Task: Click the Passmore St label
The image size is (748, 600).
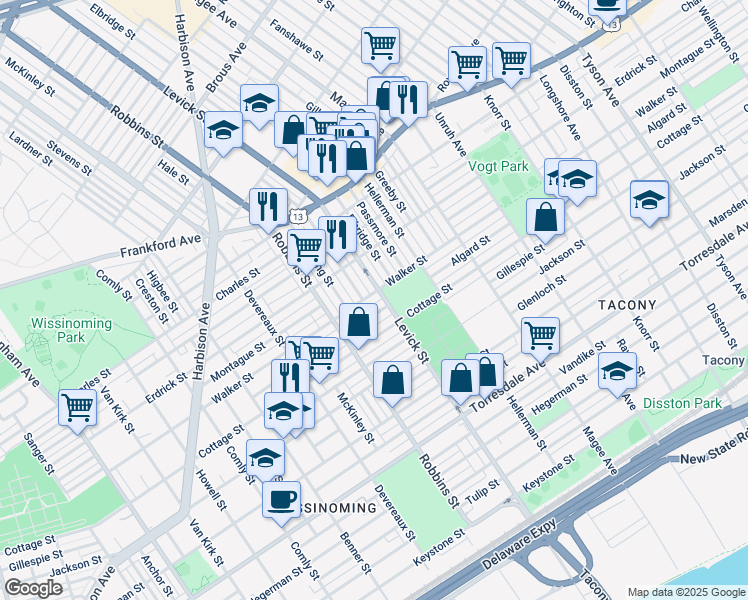Action: [376, 229]
